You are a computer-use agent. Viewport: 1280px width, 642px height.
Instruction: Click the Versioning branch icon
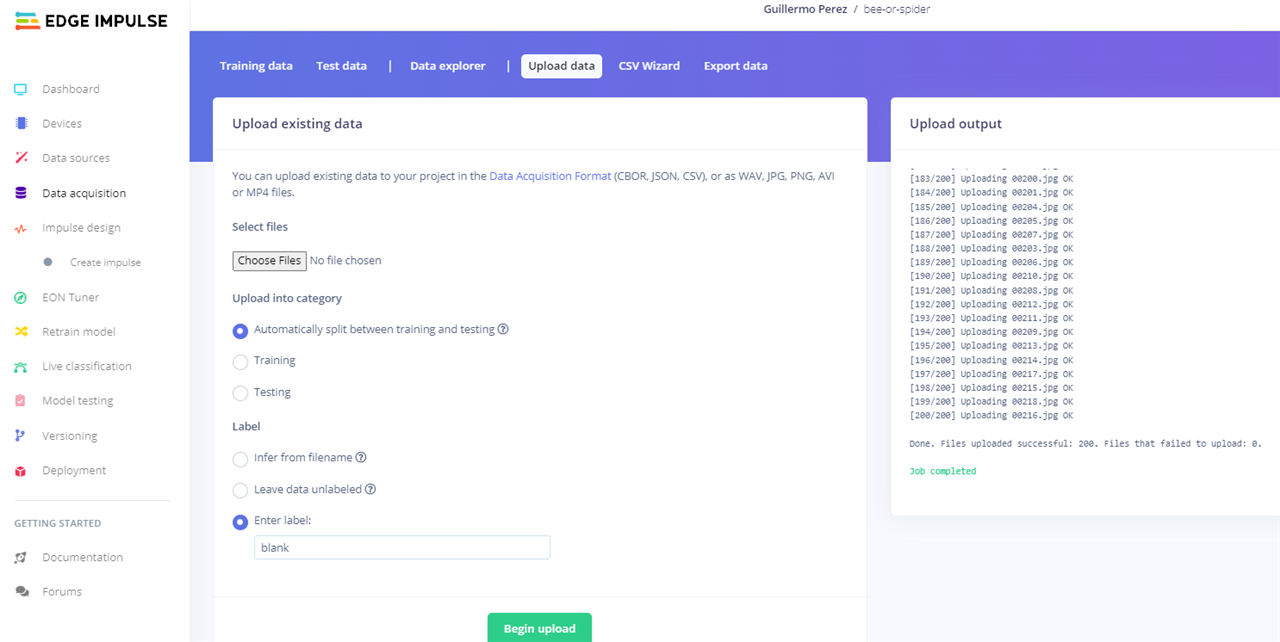(21, 436)
